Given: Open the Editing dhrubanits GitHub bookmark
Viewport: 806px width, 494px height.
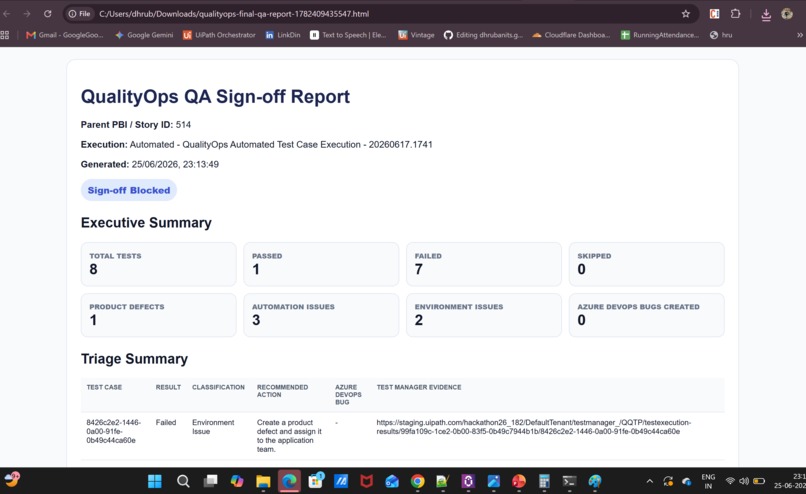Looking at the screenshot, I should 483,35.
